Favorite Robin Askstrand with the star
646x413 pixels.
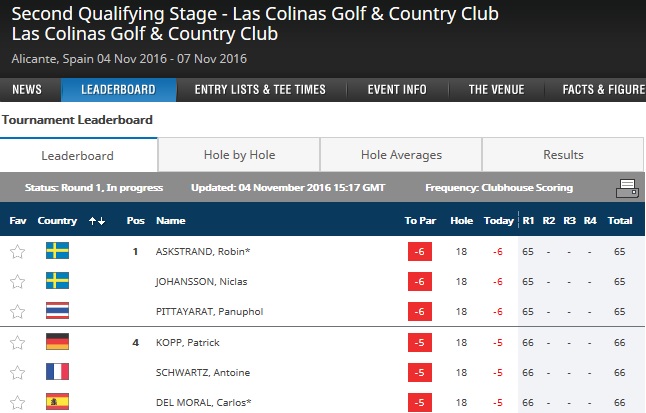pos(17,251)
